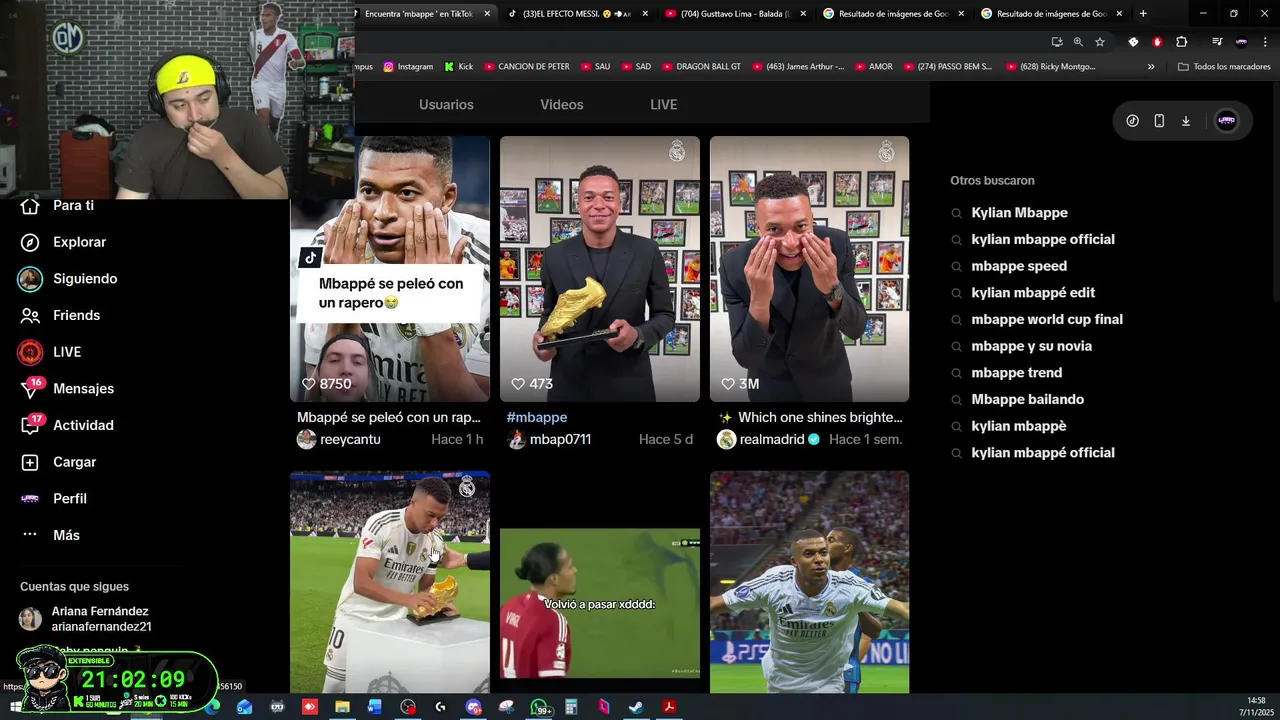
Task: Open Mbappé touching golden boot on pitch video
Action: [390, 582]
